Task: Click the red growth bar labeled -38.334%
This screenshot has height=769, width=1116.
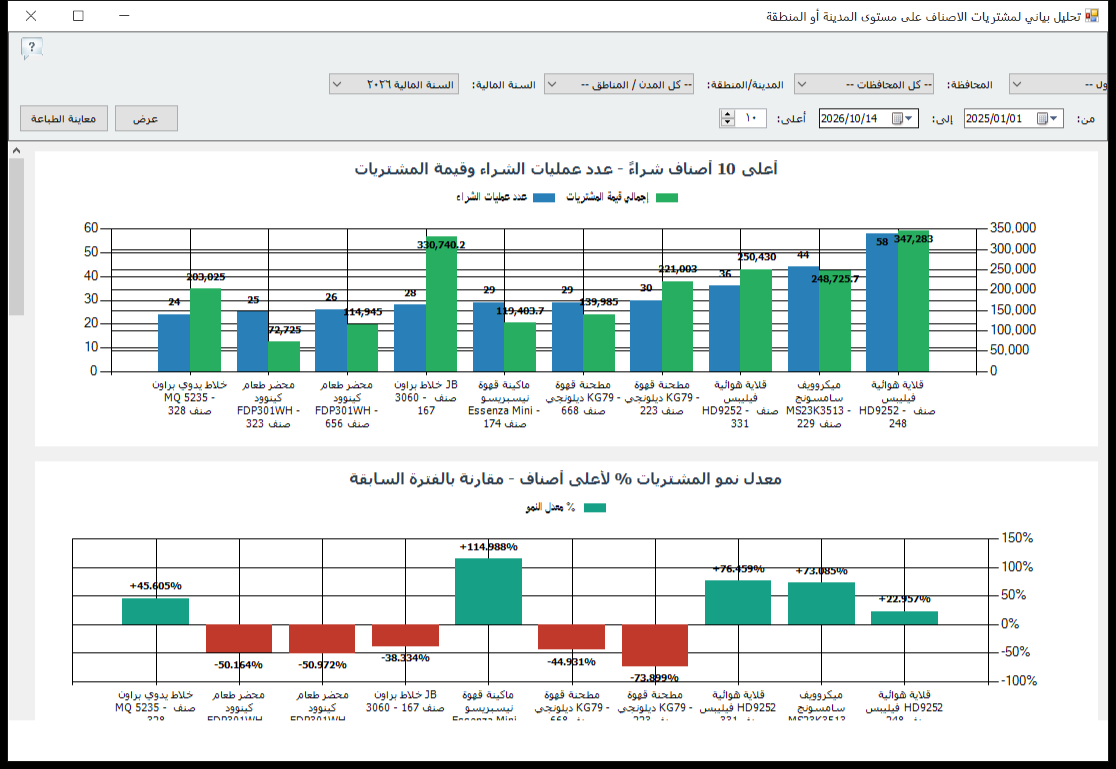Action: 406,635
